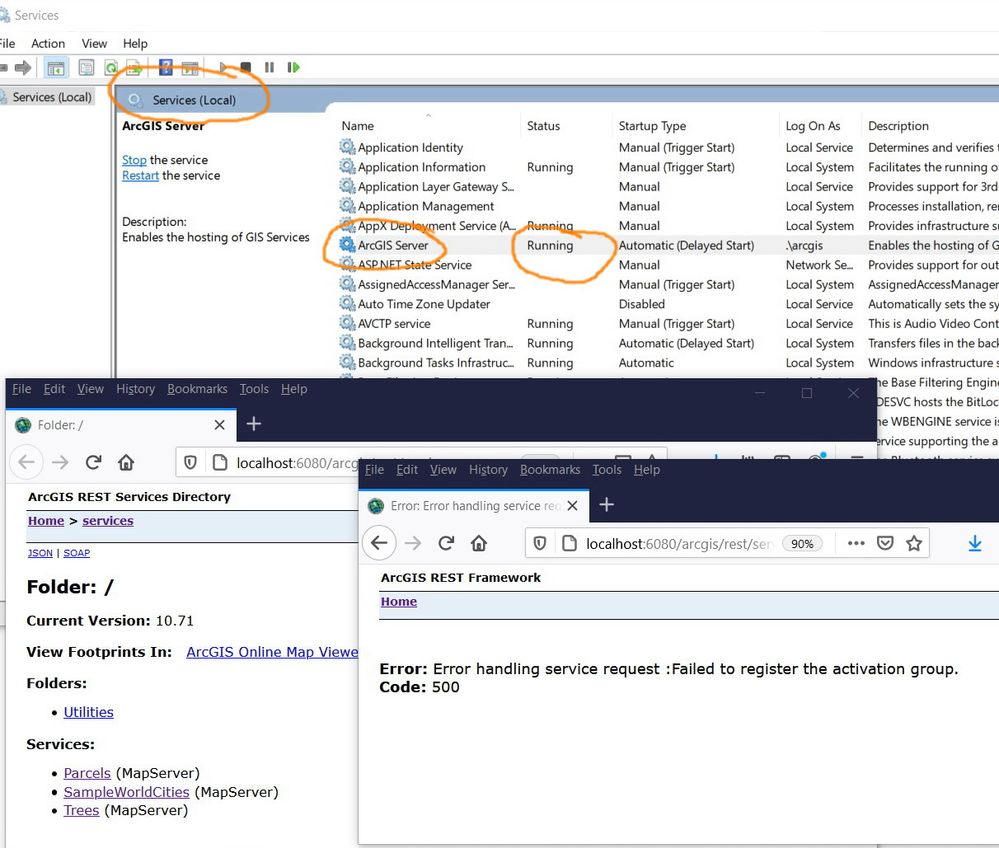Open new tab next to Folder tab
999x848 pixels.
click(254, 424)
